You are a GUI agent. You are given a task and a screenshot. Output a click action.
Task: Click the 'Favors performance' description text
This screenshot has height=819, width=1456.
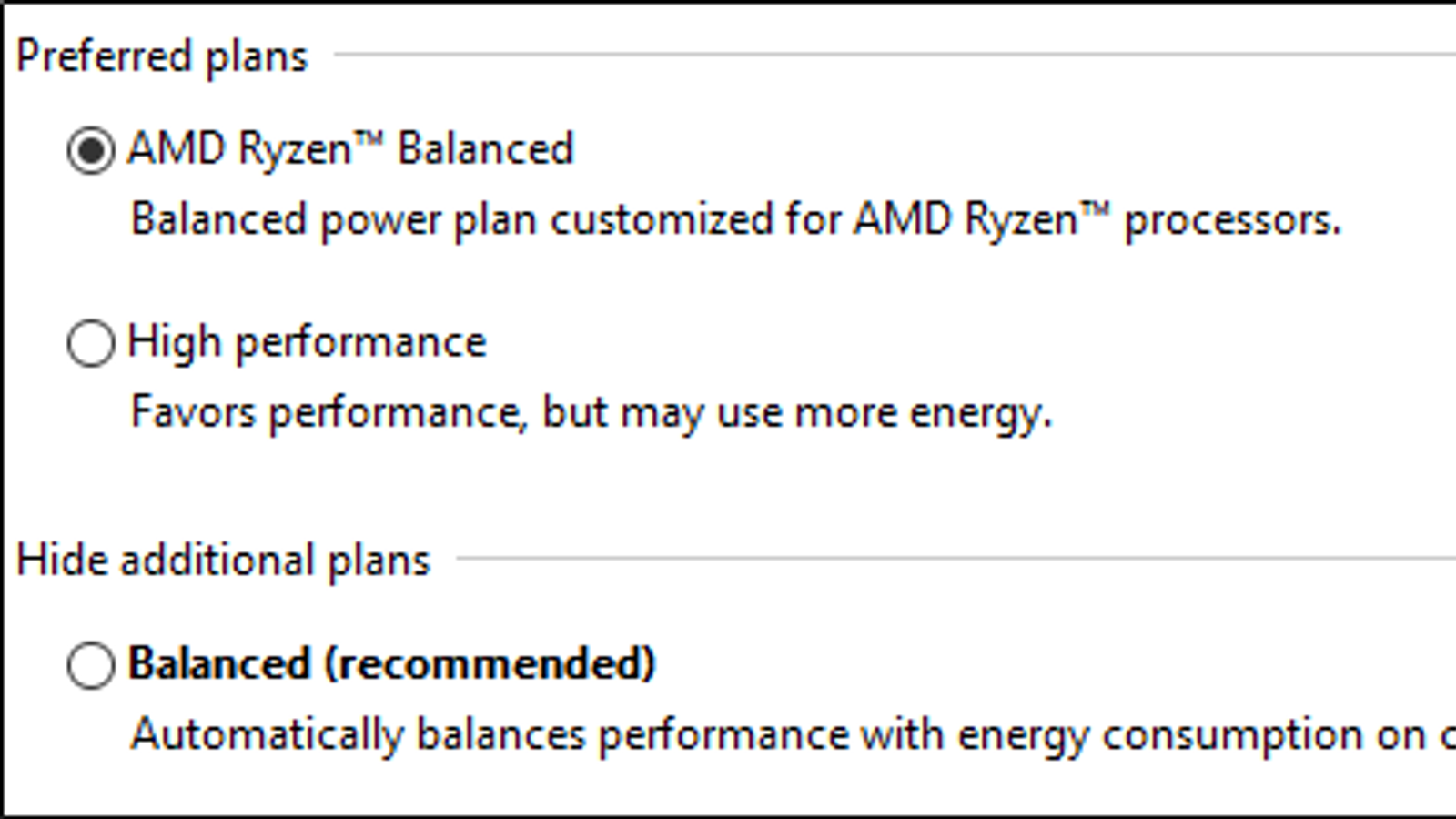pyautogui.click(x=591, y=413)
